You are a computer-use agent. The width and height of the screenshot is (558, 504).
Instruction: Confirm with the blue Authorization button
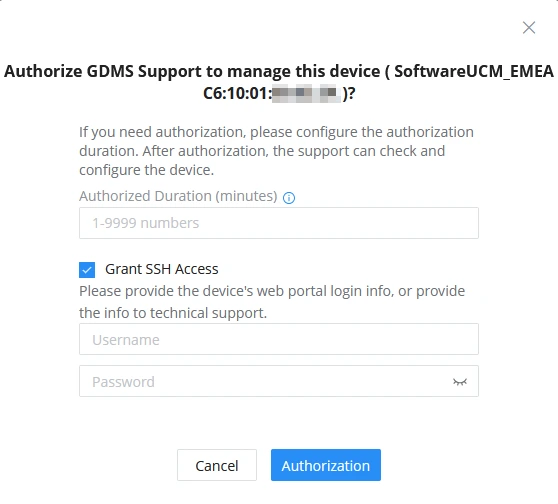pyautogui.click(x=326, y=465)
